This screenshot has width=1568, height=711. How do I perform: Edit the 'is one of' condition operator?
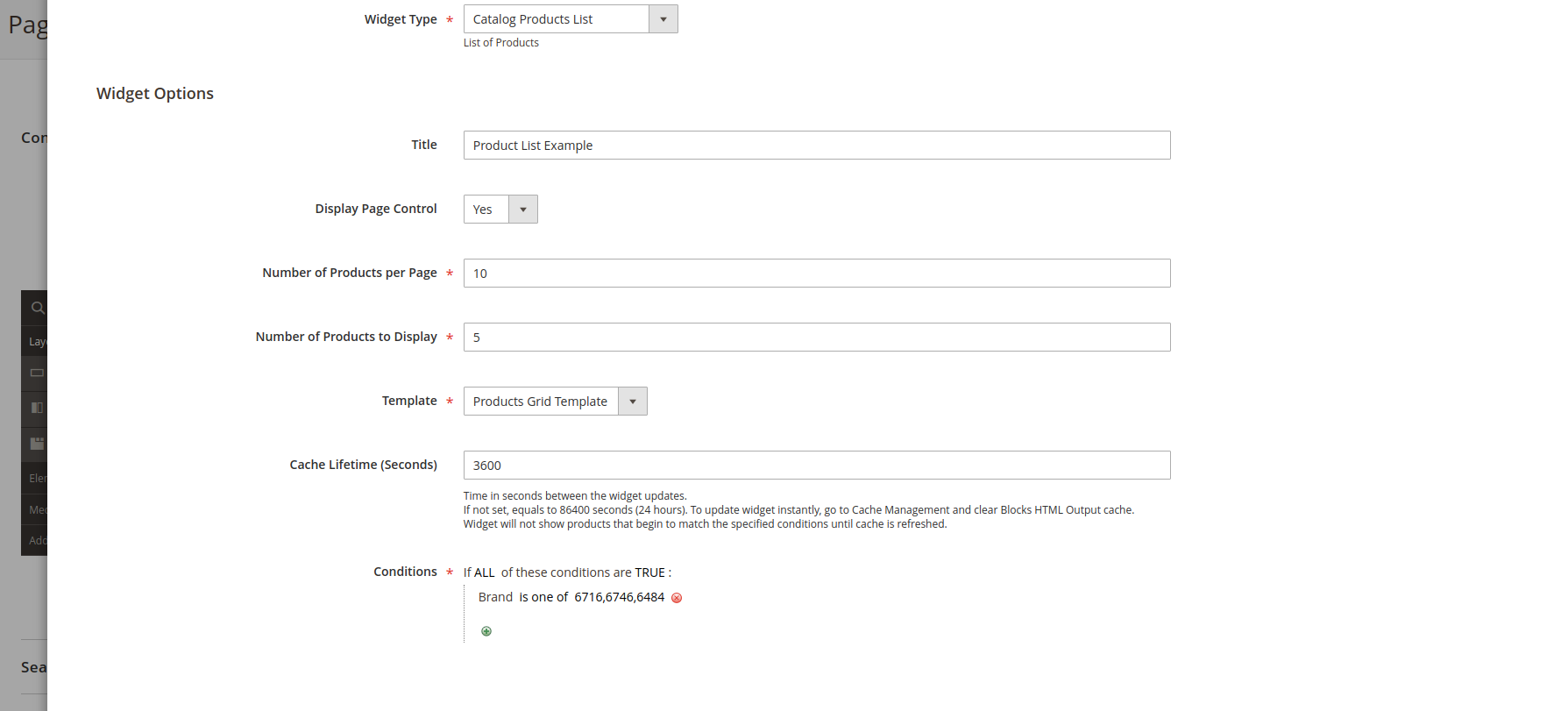coord(543,596)
